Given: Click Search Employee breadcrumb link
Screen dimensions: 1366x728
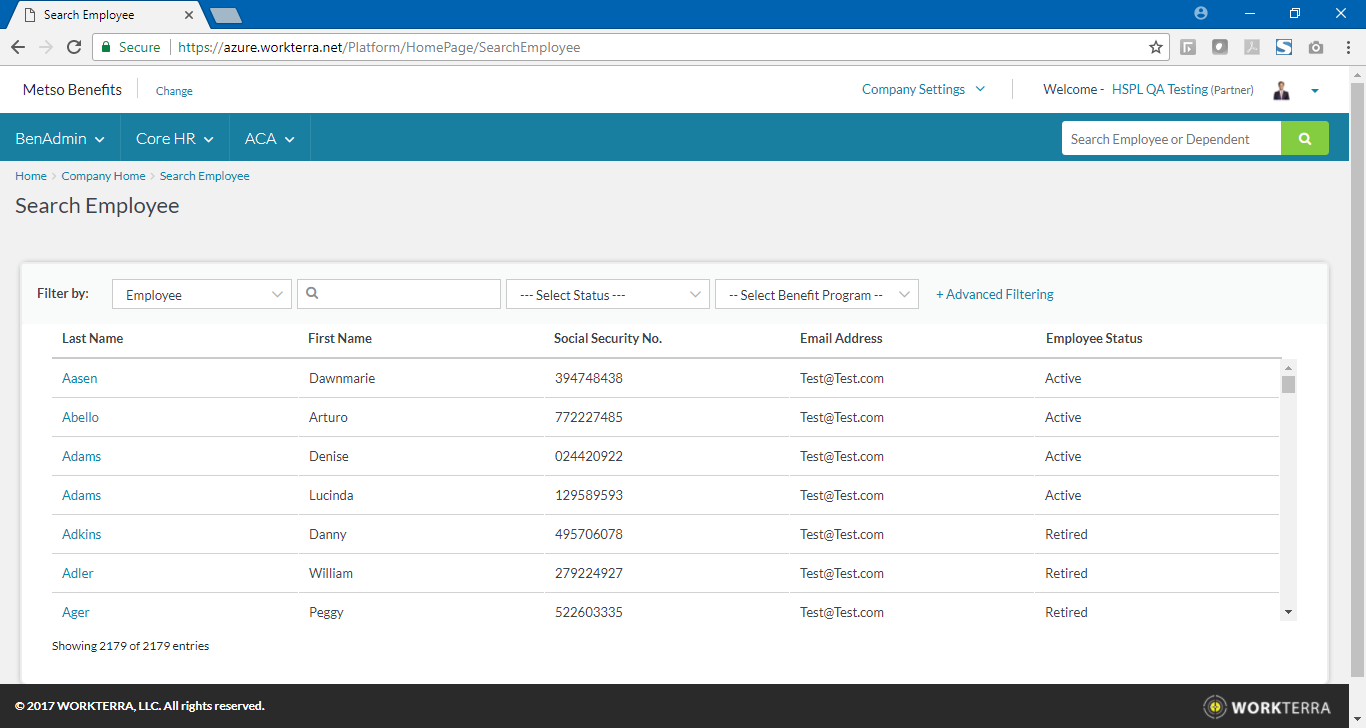Looking at the screenshot, I should click(205, 176).
